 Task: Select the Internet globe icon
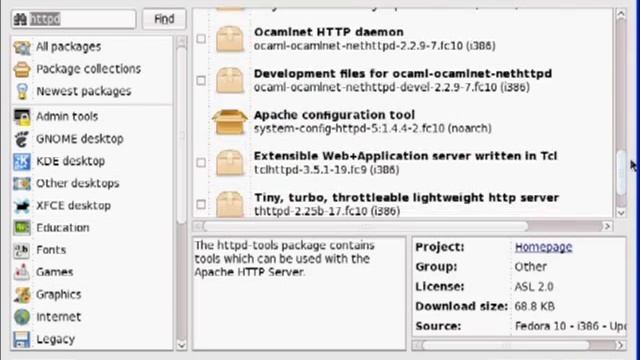click(22, 317)
